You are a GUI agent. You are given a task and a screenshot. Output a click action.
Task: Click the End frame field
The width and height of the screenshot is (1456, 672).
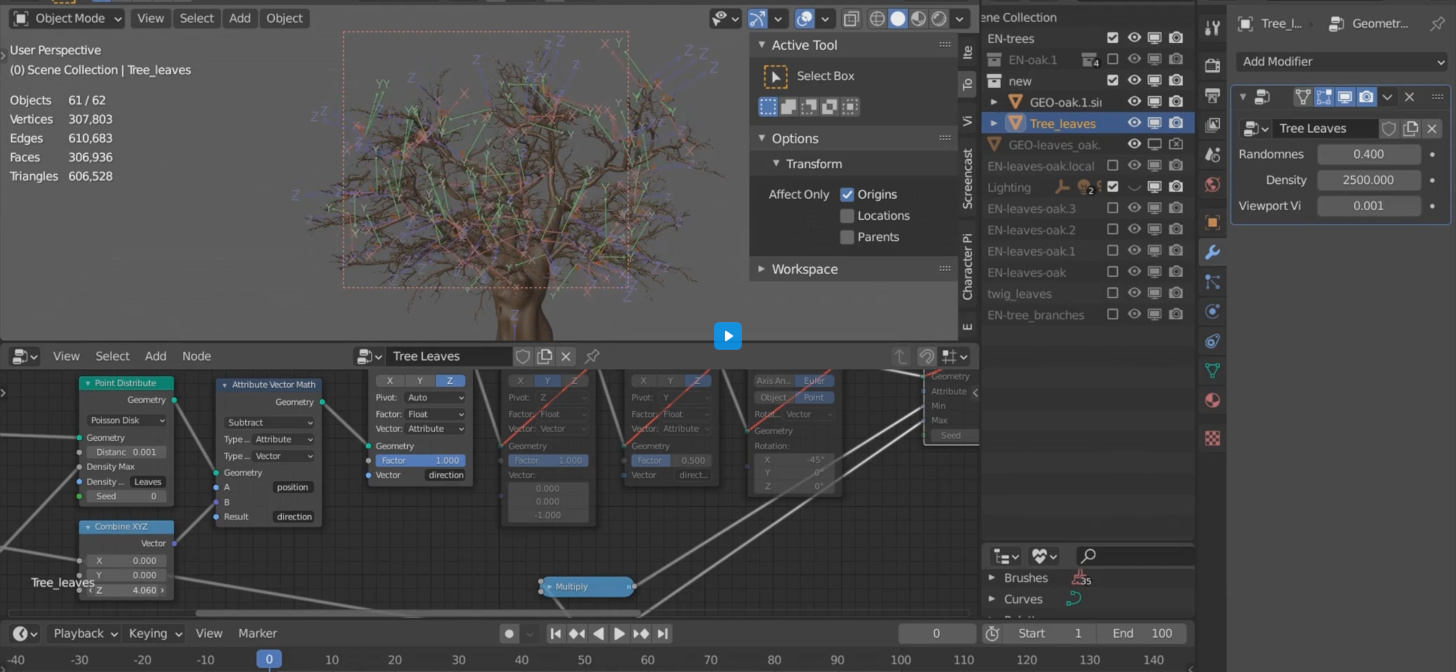click(x=1142, y=633)
